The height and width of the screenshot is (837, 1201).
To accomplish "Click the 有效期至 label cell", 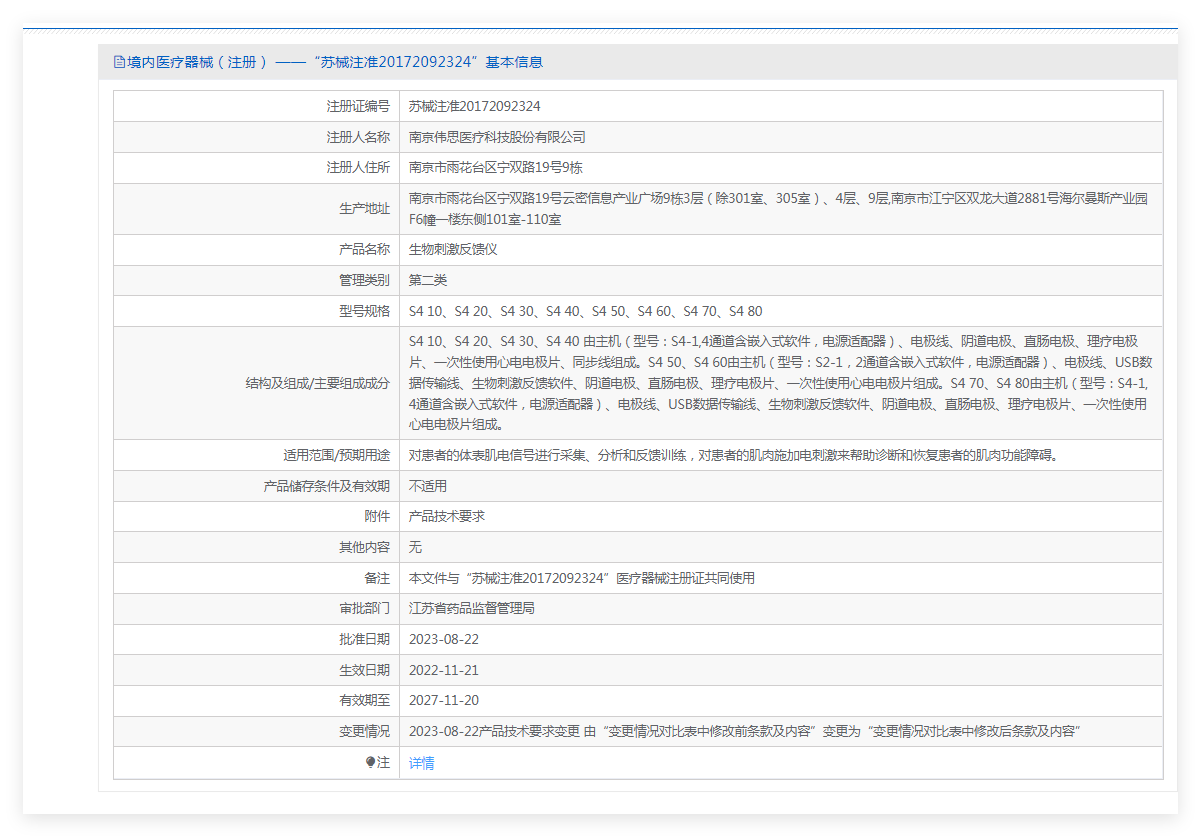I will (256, 701).
